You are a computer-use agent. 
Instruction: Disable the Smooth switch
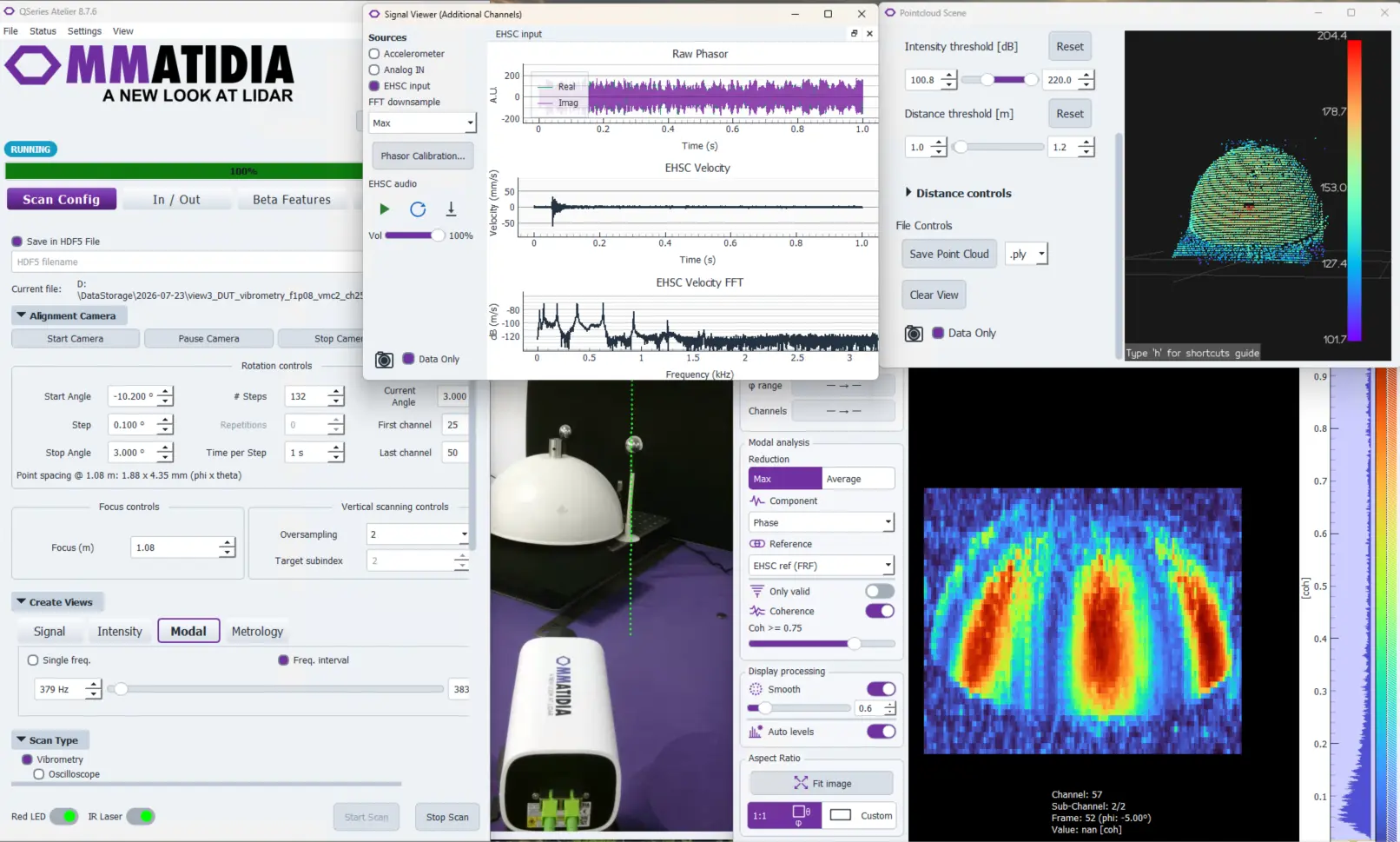coord(881,689)
